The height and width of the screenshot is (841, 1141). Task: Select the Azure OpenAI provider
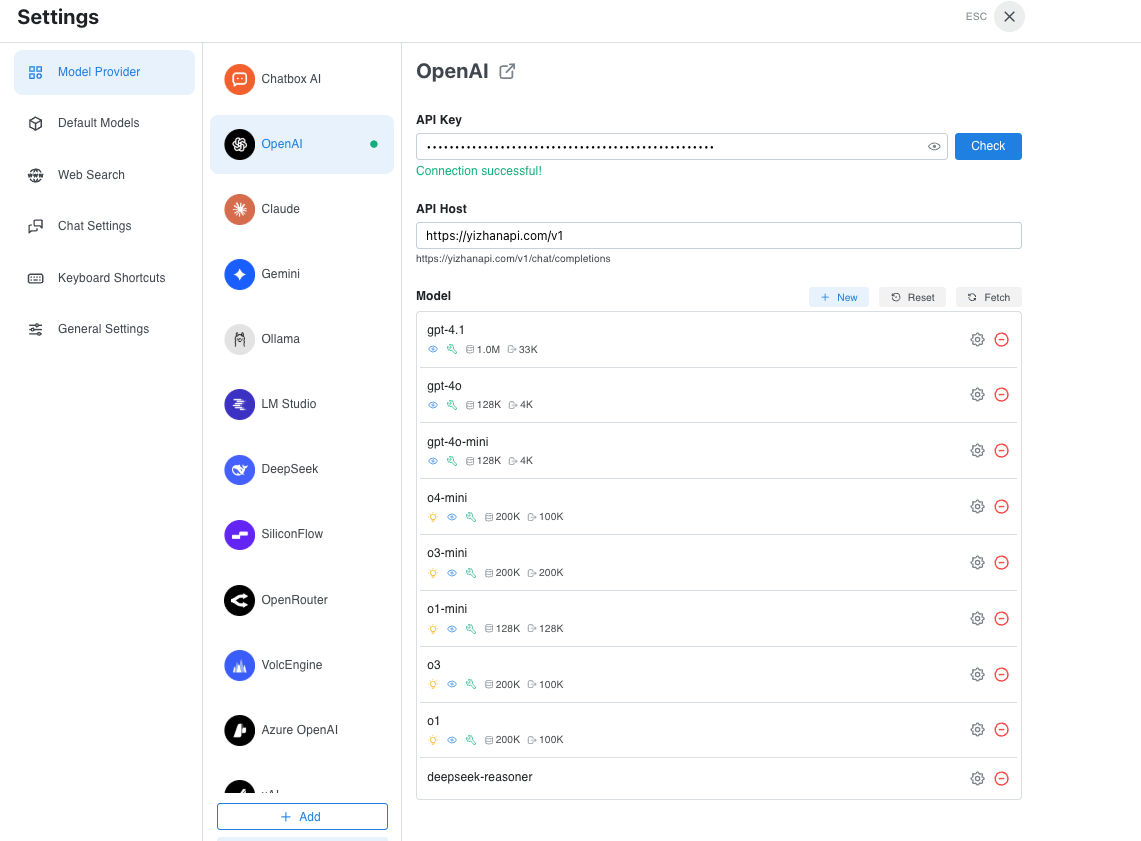[302, 730]
